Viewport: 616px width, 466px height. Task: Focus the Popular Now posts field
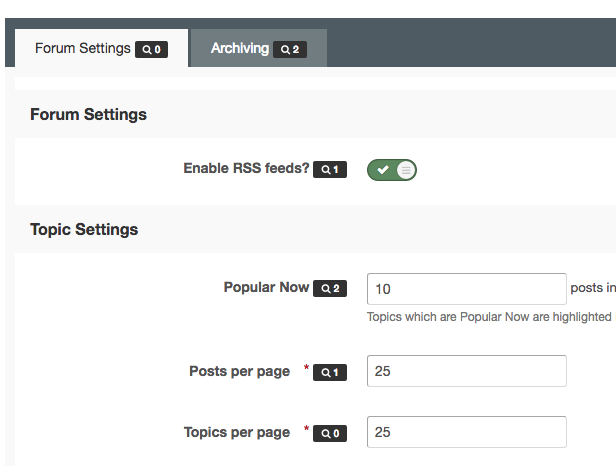pos(466,289)
